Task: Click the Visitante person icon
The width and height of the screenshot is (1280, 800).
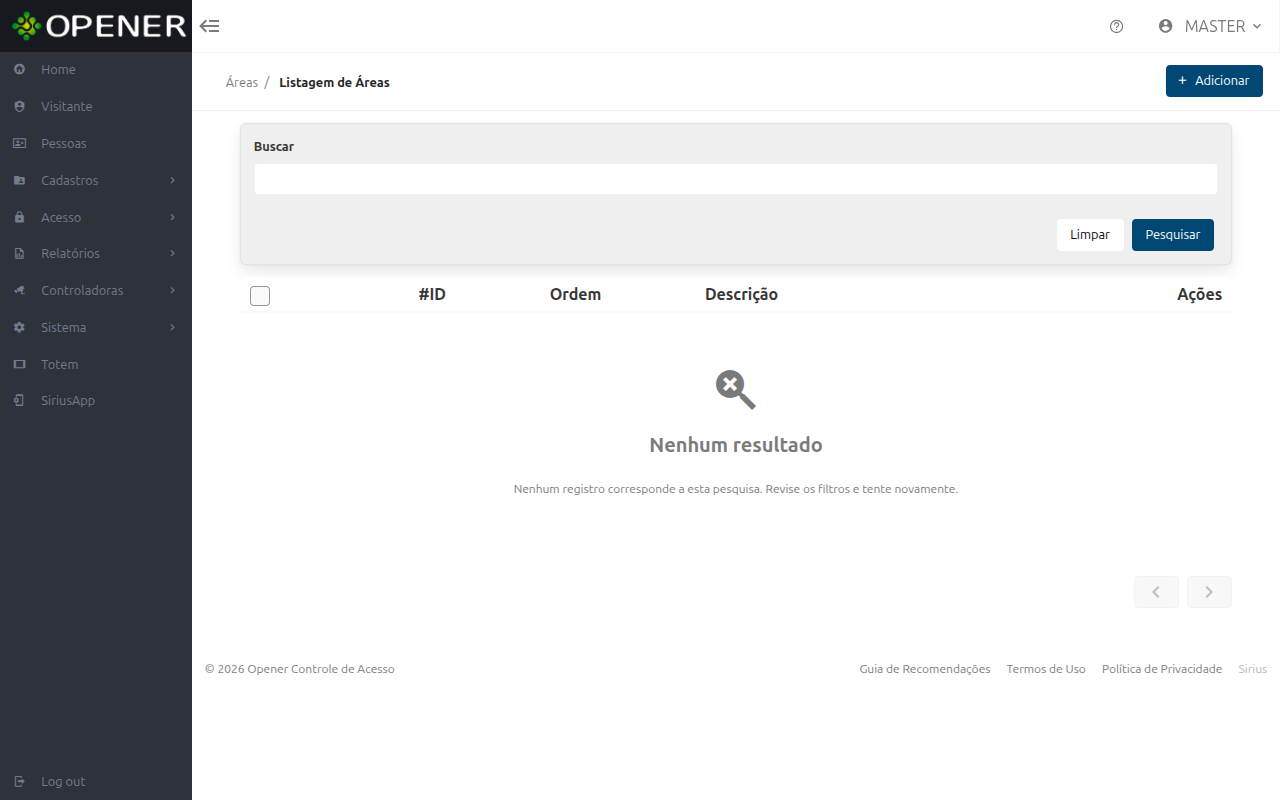Action: [19, 106]
